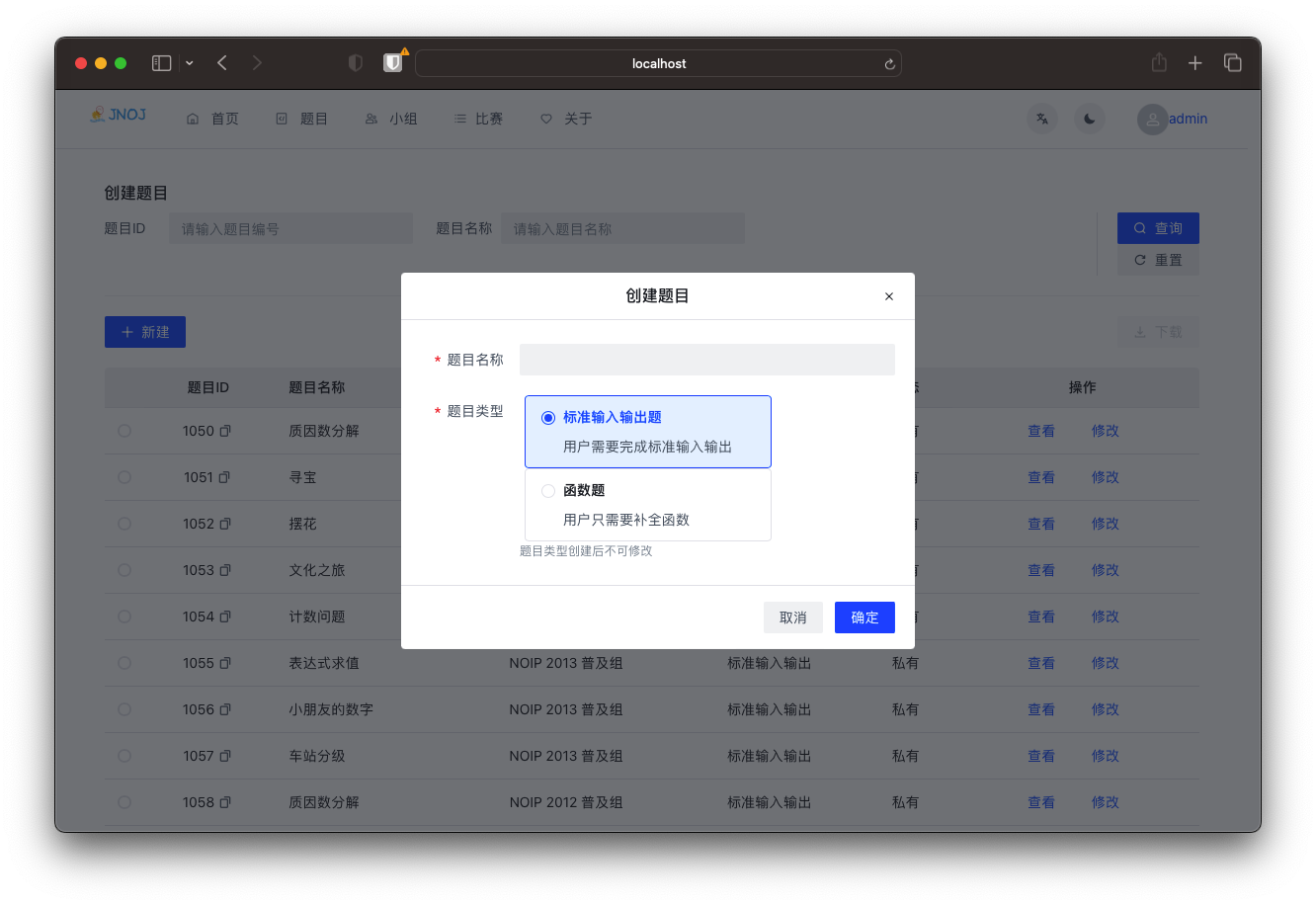
Task: Click the 表达式求值 problem name
Action: coord(324,663)
